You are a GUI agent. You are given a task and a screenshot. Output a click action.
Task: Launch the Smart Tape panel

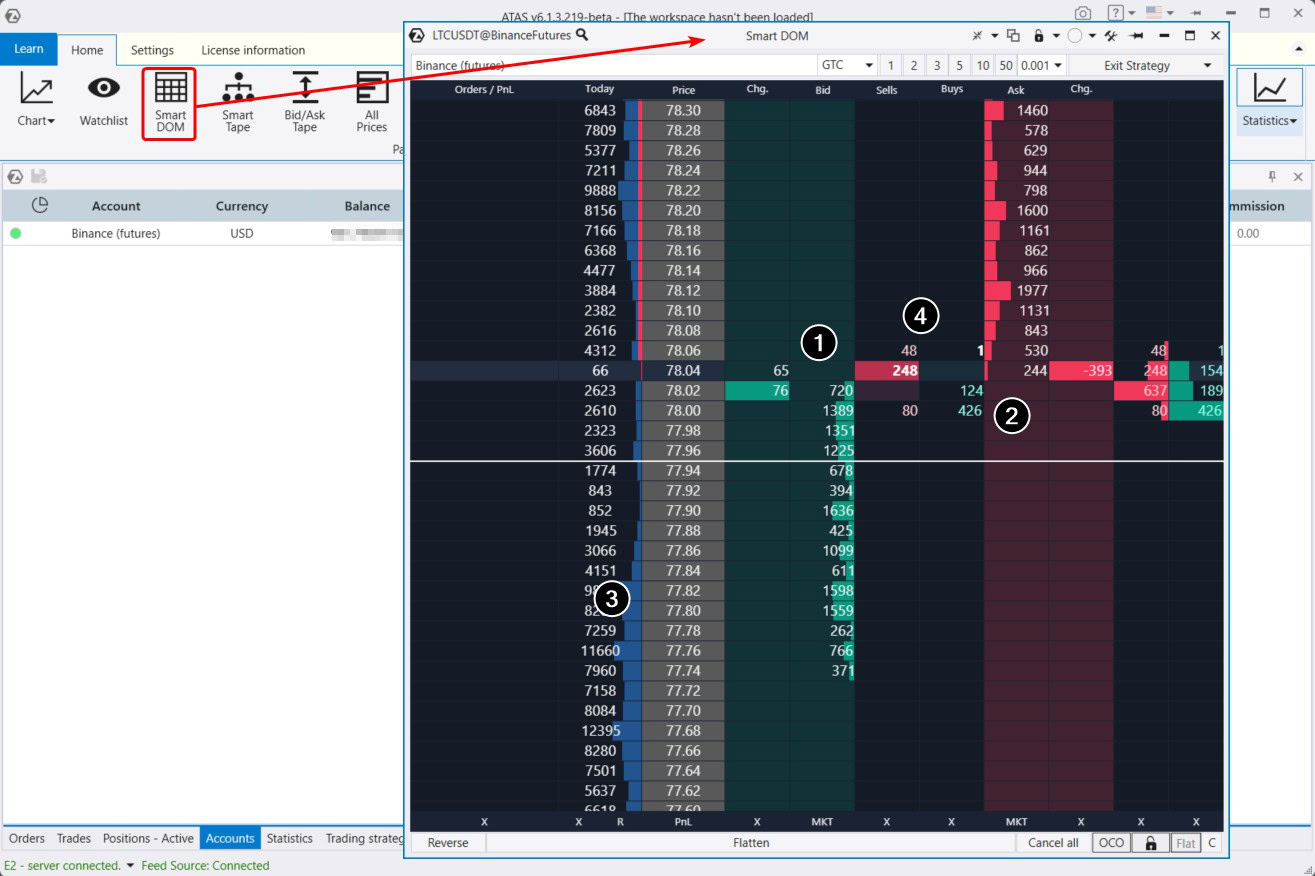(237, 103)
